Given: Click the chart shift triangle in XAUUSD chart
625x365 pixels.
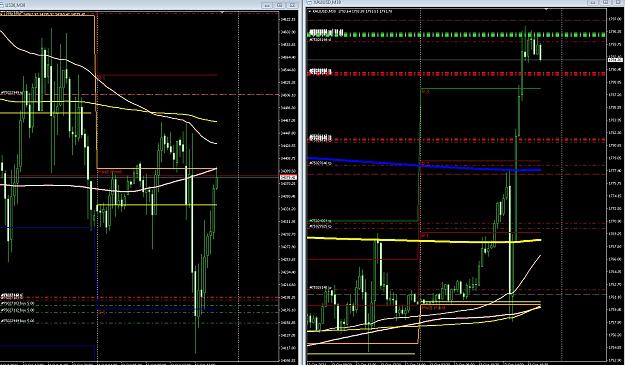Looking at the screenshot, I should (x=546, y=9).
